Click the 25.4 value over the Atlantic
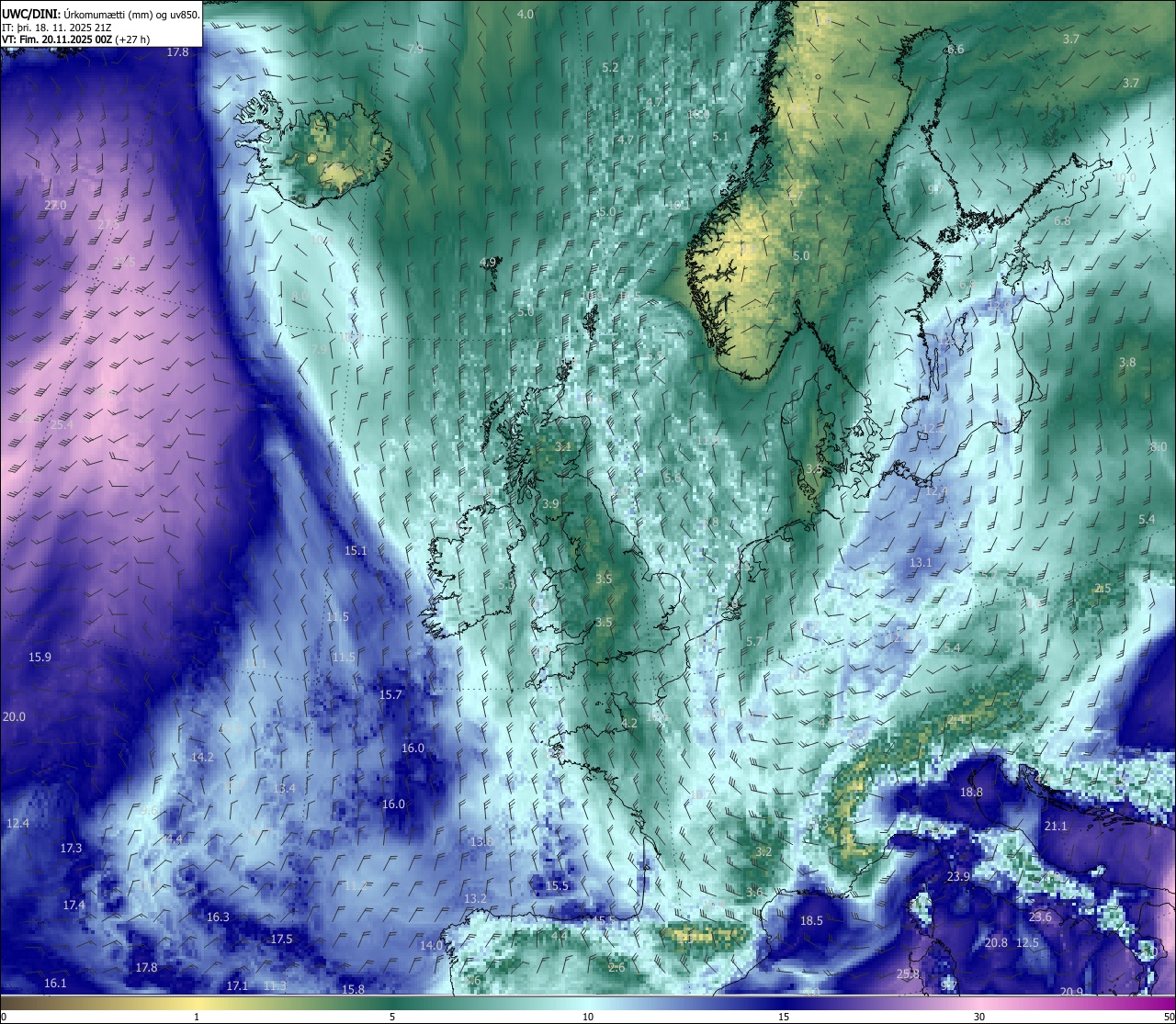1176x1024 pixels. click(x=62, y=424)
